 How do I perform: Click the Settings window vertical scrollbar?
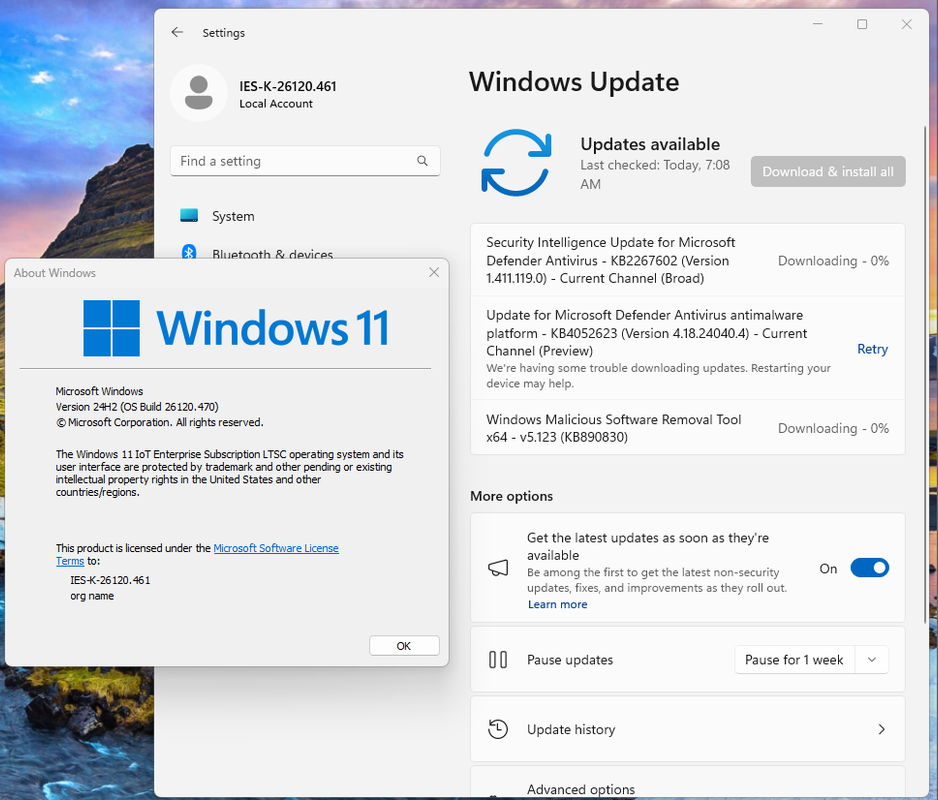tap(925, 374)
